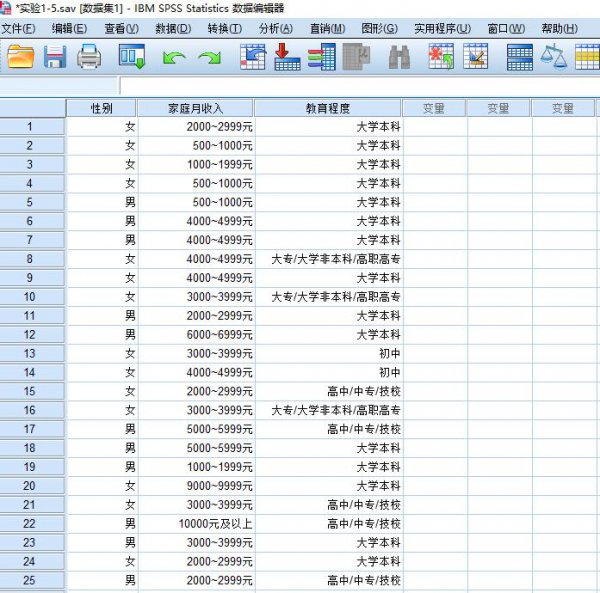The width and height of the screenshot is (600, 593).
Task: Click row 12 income cell 6000~6999元
Action: 196,335
